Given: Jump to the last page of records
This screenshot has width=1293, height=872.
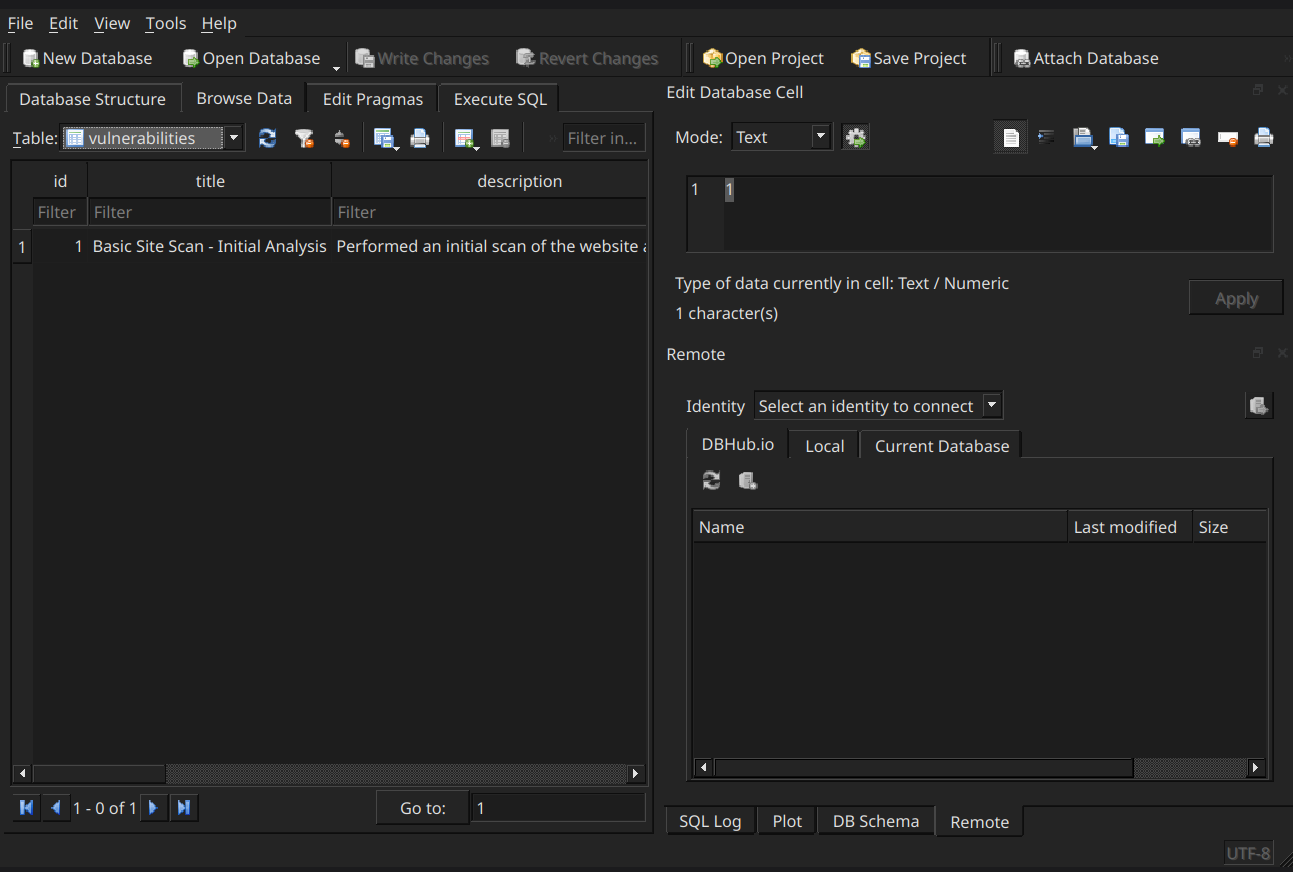Looking at the screenshot, I should [x=183, y=807].
